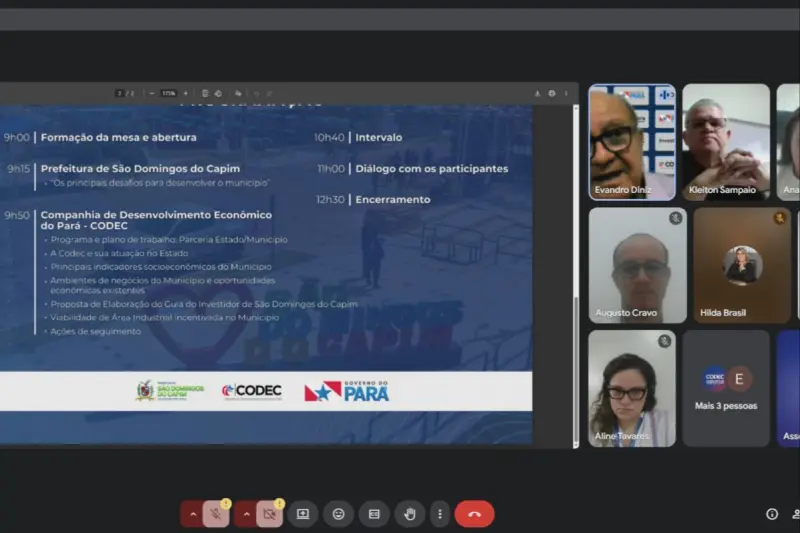
Task: Click the captions icon in call bar
Action: click(x=374, y=514)
